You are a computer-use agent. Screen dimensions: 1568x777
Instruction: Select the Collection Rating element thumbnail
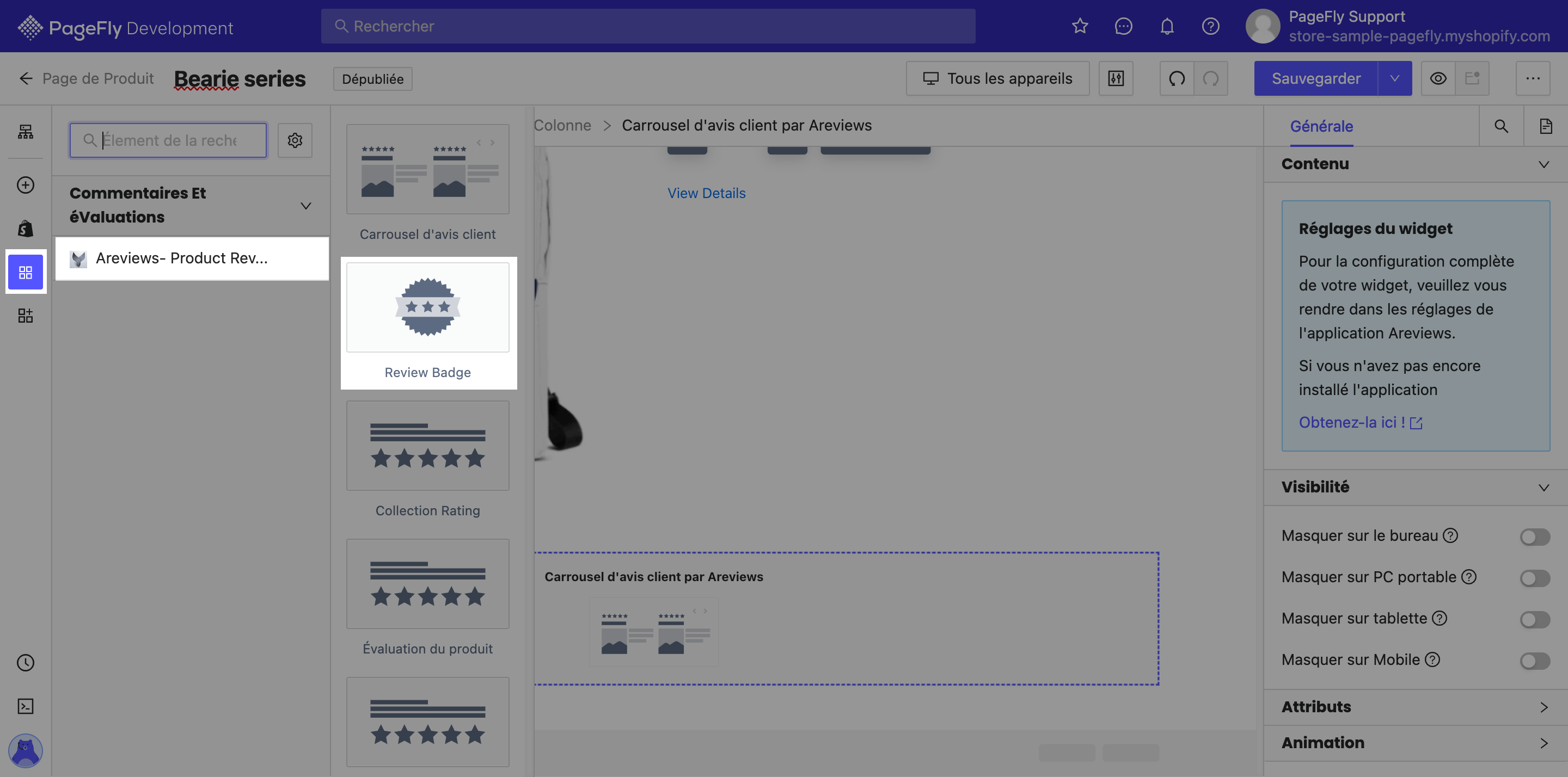[427, 446]
